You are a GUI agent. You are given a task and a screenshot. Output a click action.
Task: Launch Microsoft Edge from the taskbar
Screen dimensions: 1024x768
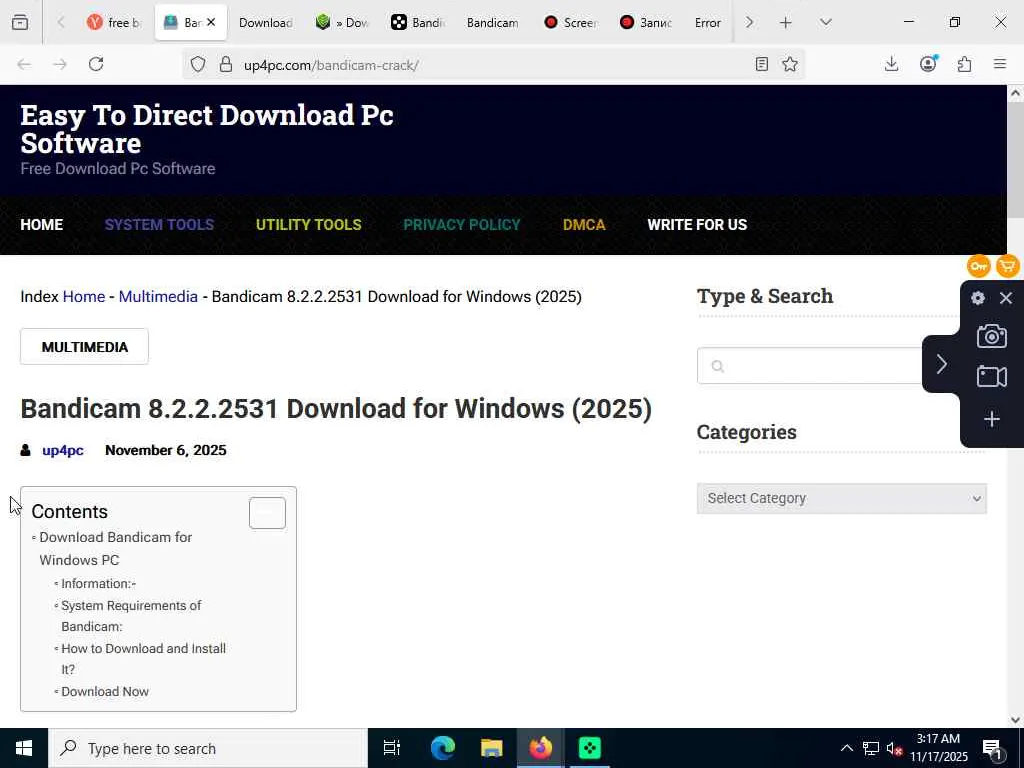click(x=442, y=748)
